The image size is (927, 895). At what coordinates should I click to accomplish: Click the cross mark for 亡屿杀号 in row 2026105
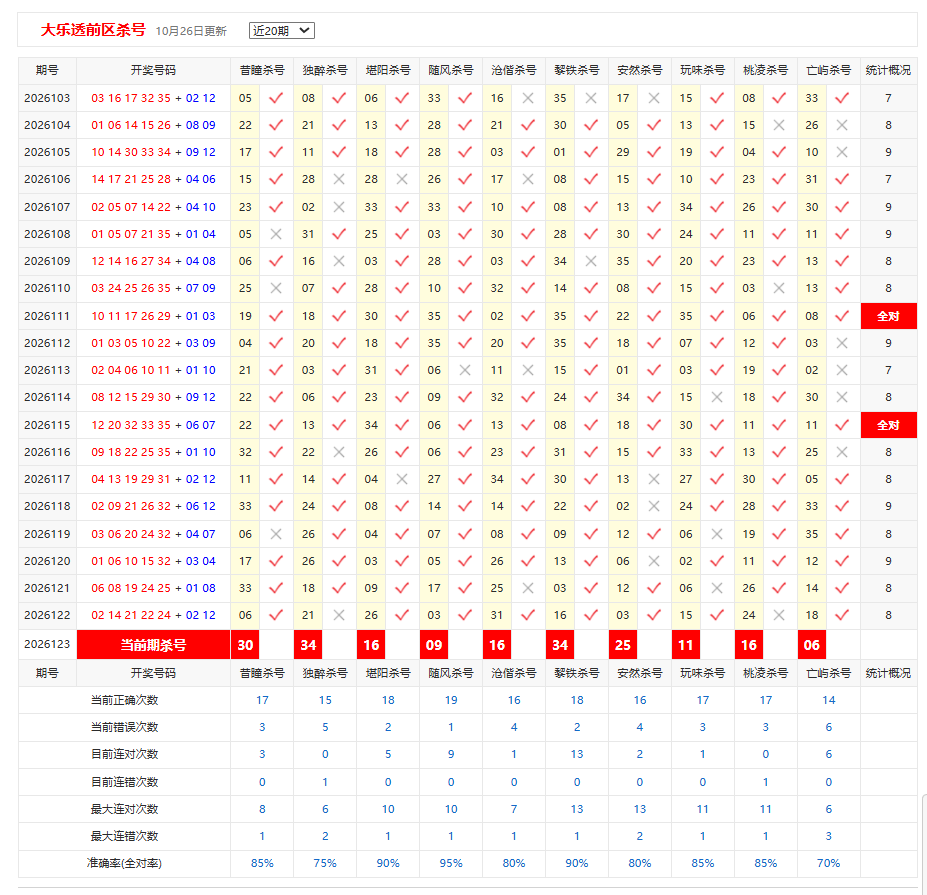pos(842,153)
